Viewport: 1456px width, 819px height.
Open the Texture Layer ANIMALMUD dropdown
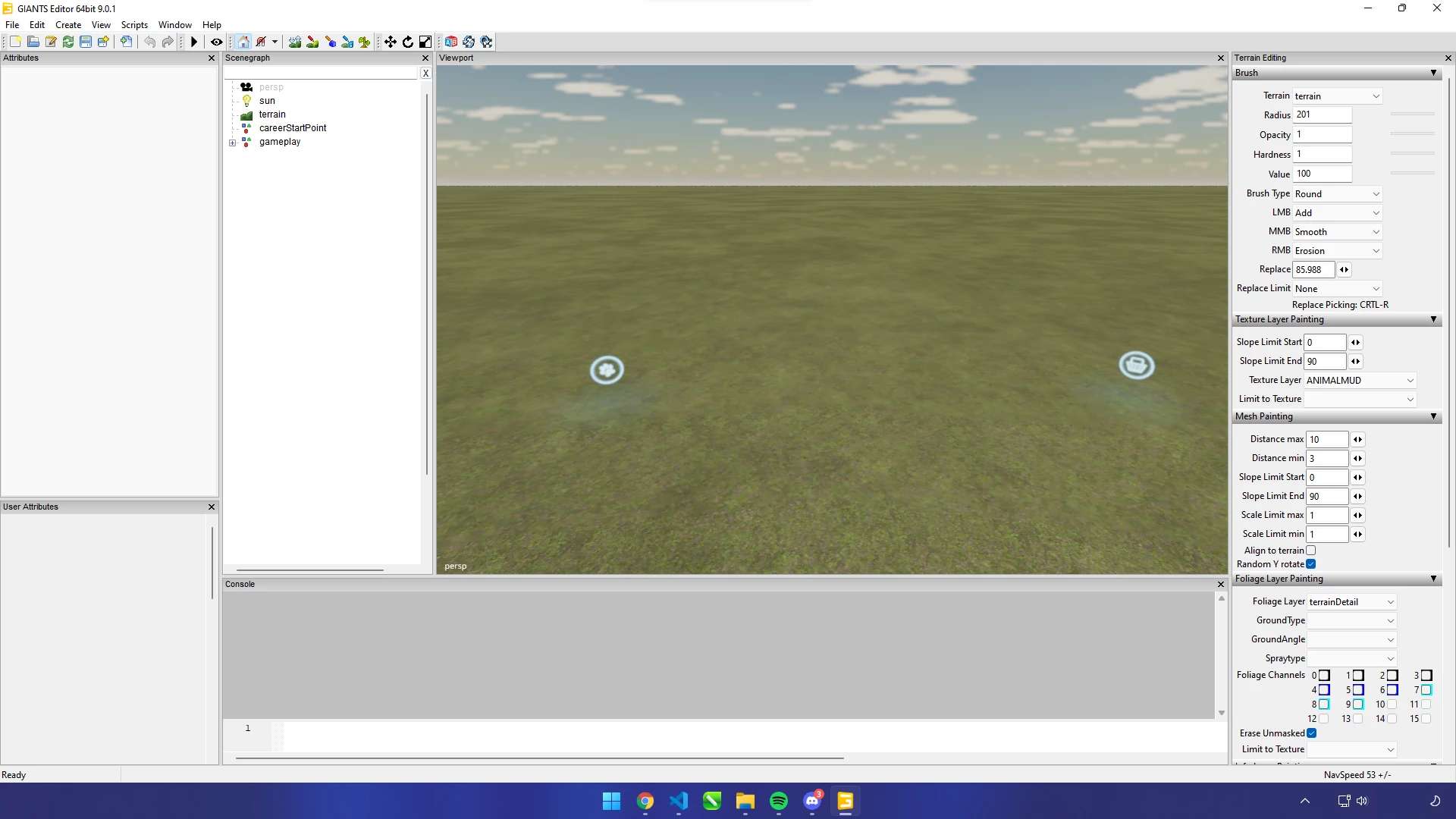(x=1360, y=381)
